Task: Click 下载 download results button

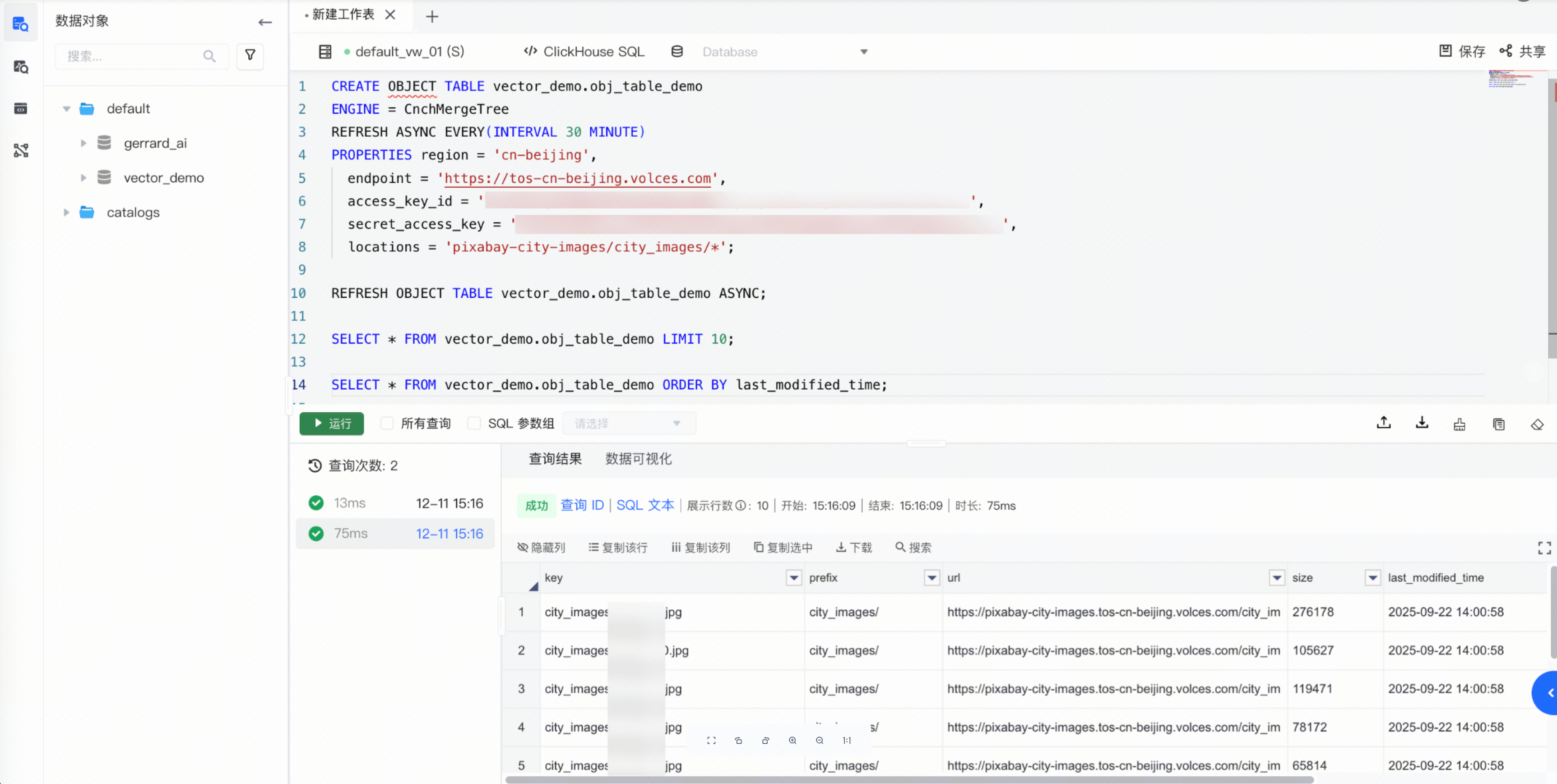Action: point(853,547)
